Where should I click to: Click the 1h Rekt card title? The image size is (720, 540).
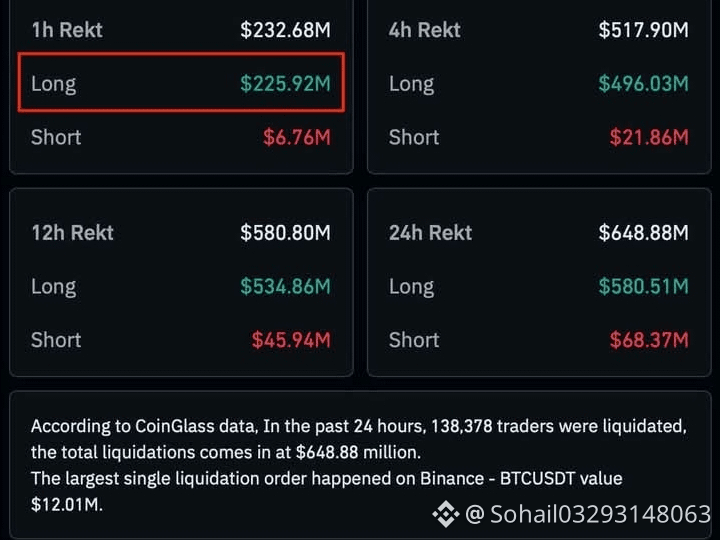pos(67,30)
